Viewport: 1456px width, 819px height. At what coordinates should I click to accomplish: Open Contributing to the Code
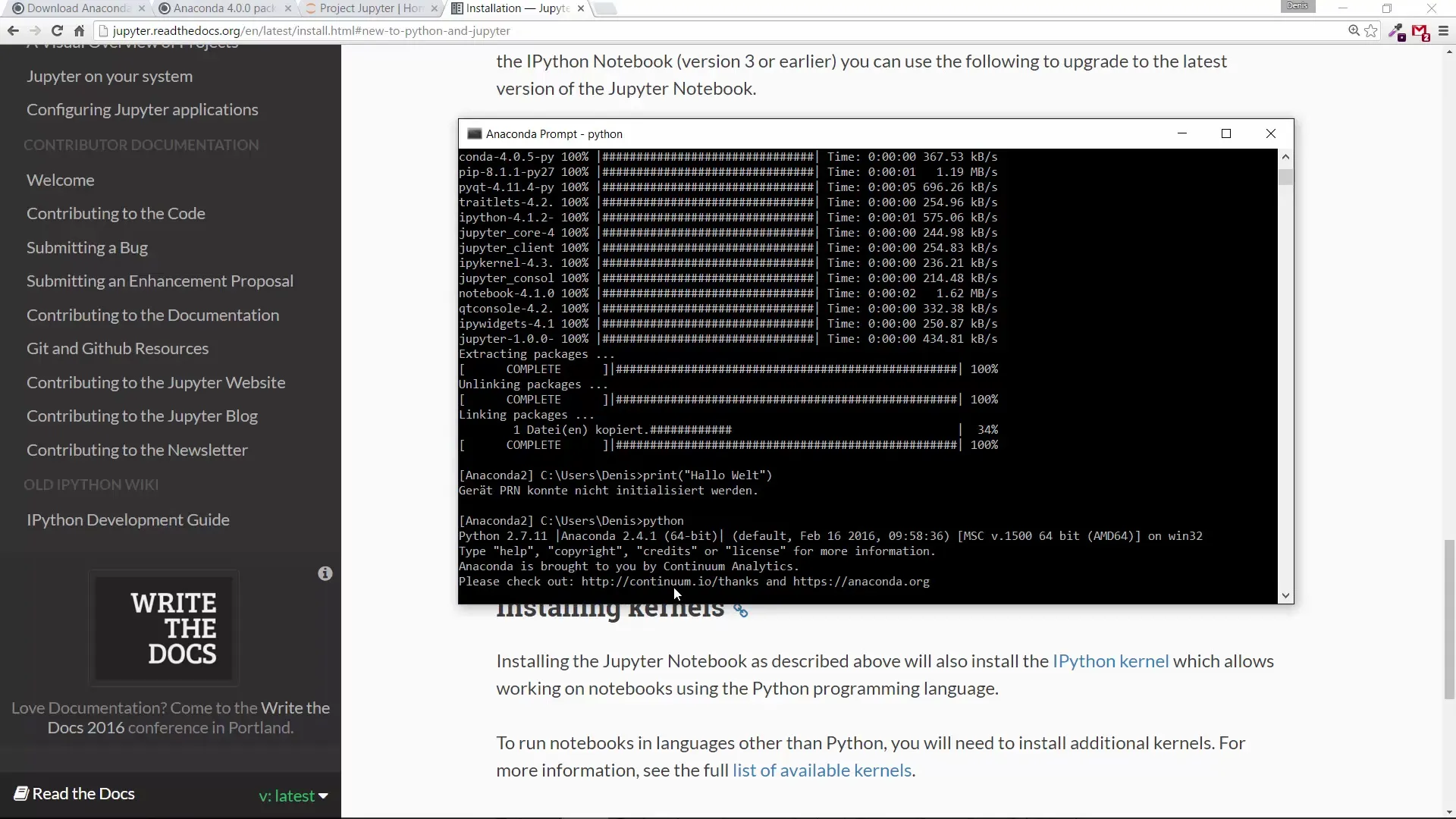(116, 214)
